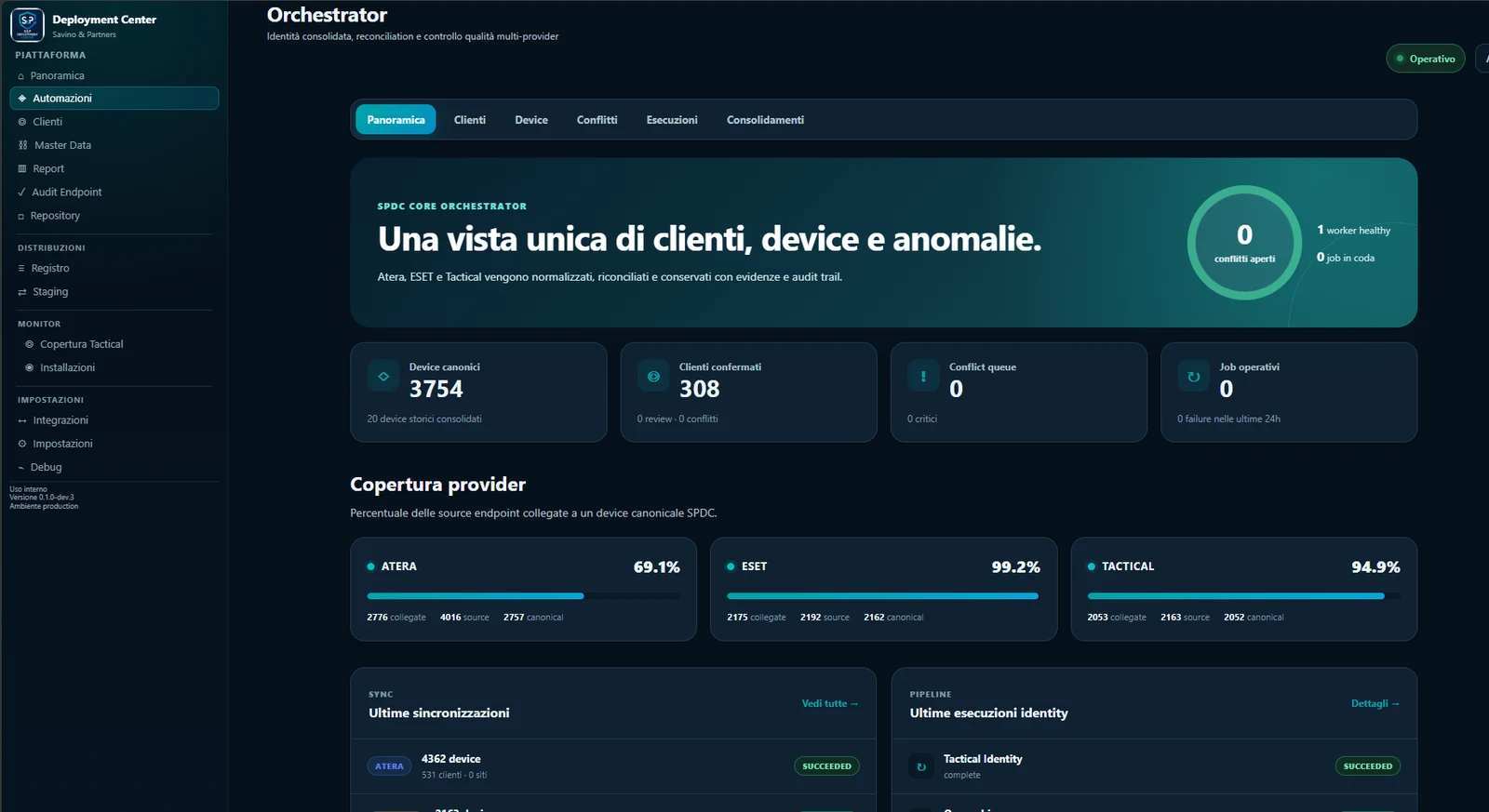Click the Report sidebar icon
The height and width of the screenshot is (812, 1489).
point(22,169)
